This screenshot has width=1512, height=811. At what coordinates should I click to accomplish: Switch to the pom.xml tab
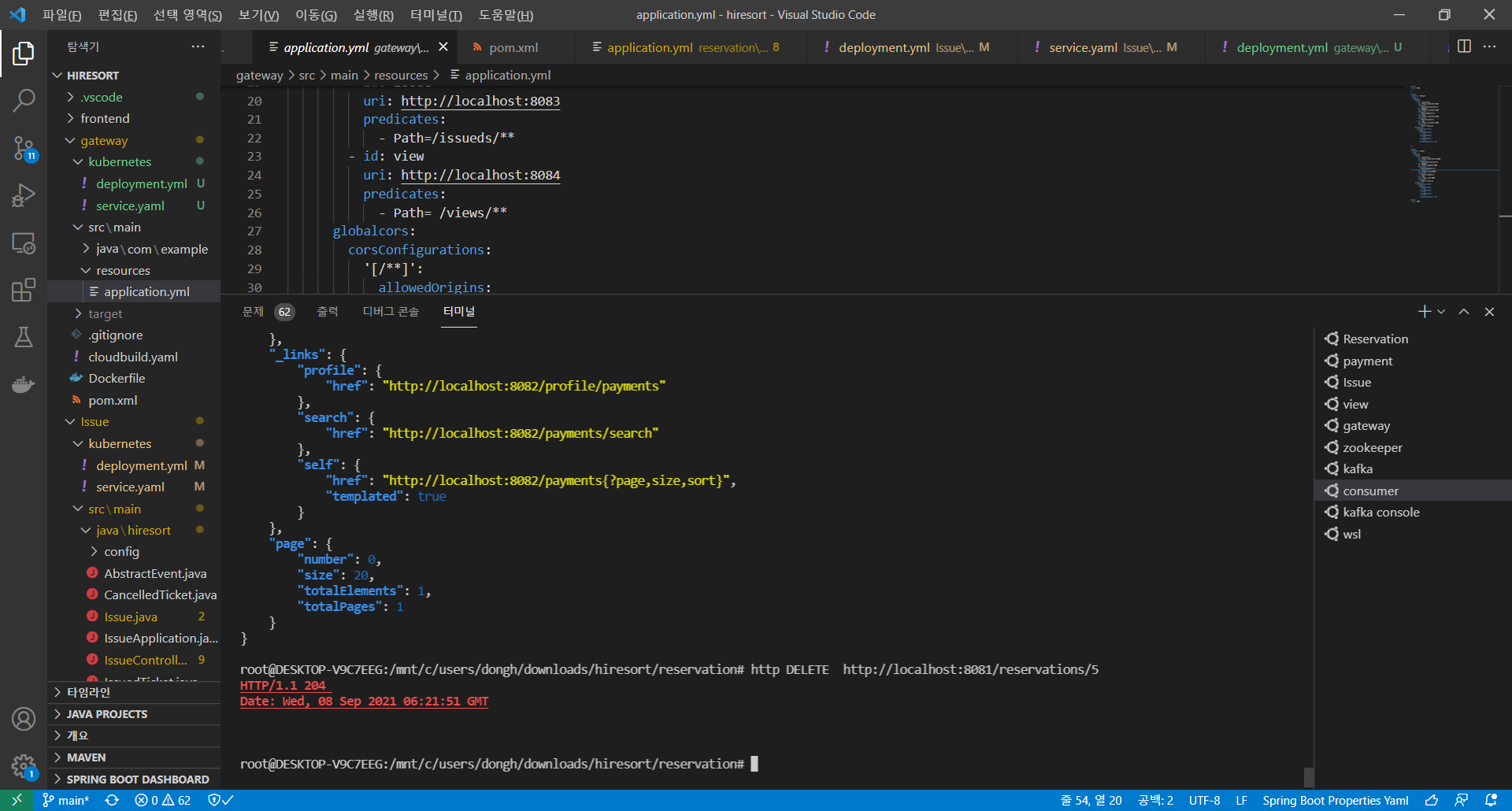(513, 47)
